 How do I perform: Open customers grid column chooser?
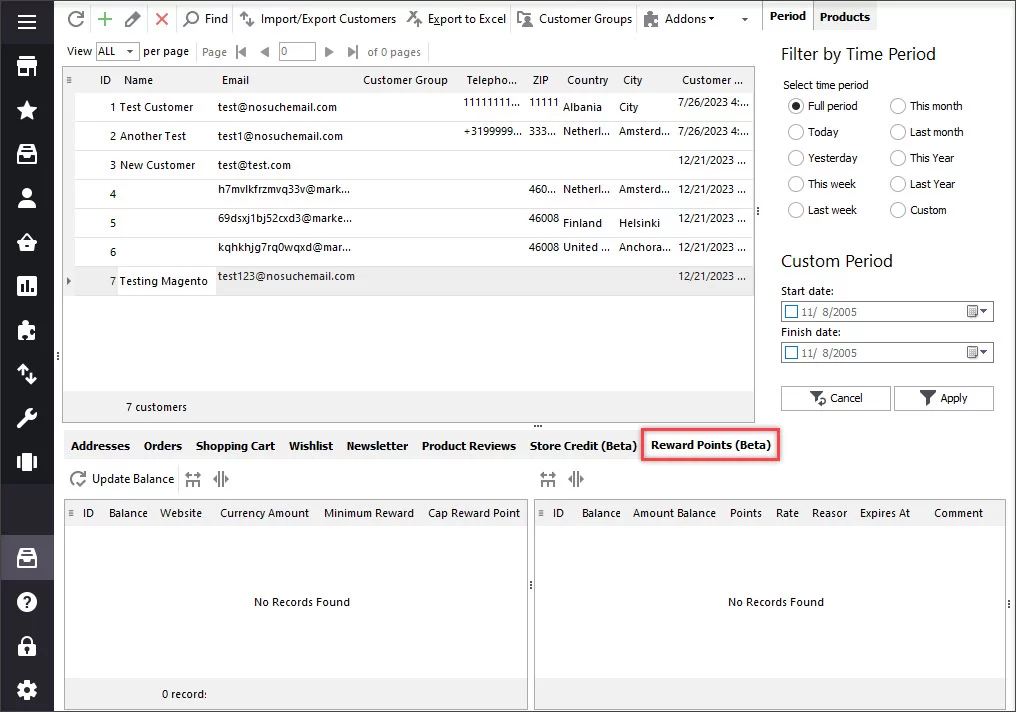coord(69,80)
